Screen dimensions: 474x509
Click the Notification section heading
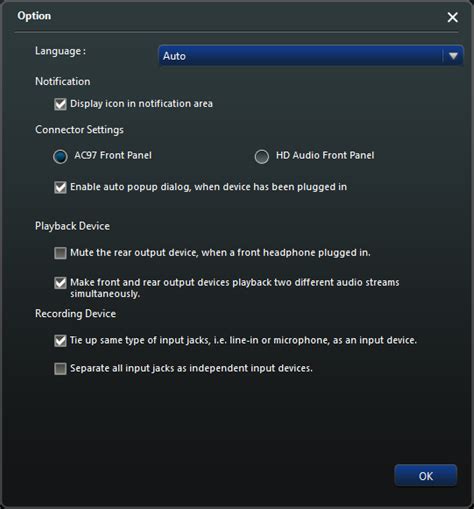63,81
